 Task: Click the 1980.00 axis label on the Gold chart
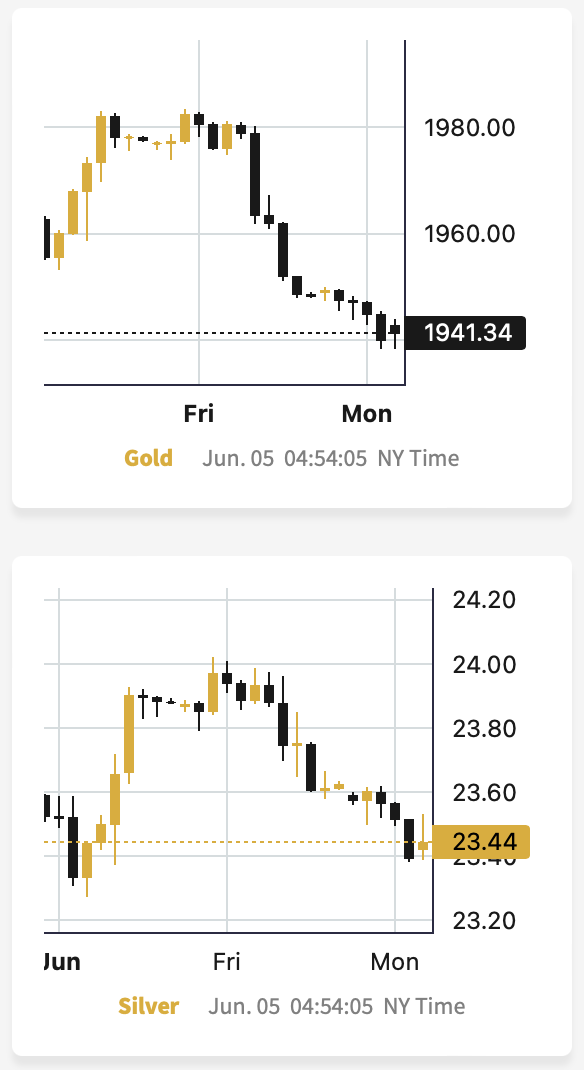coord(469,128)
